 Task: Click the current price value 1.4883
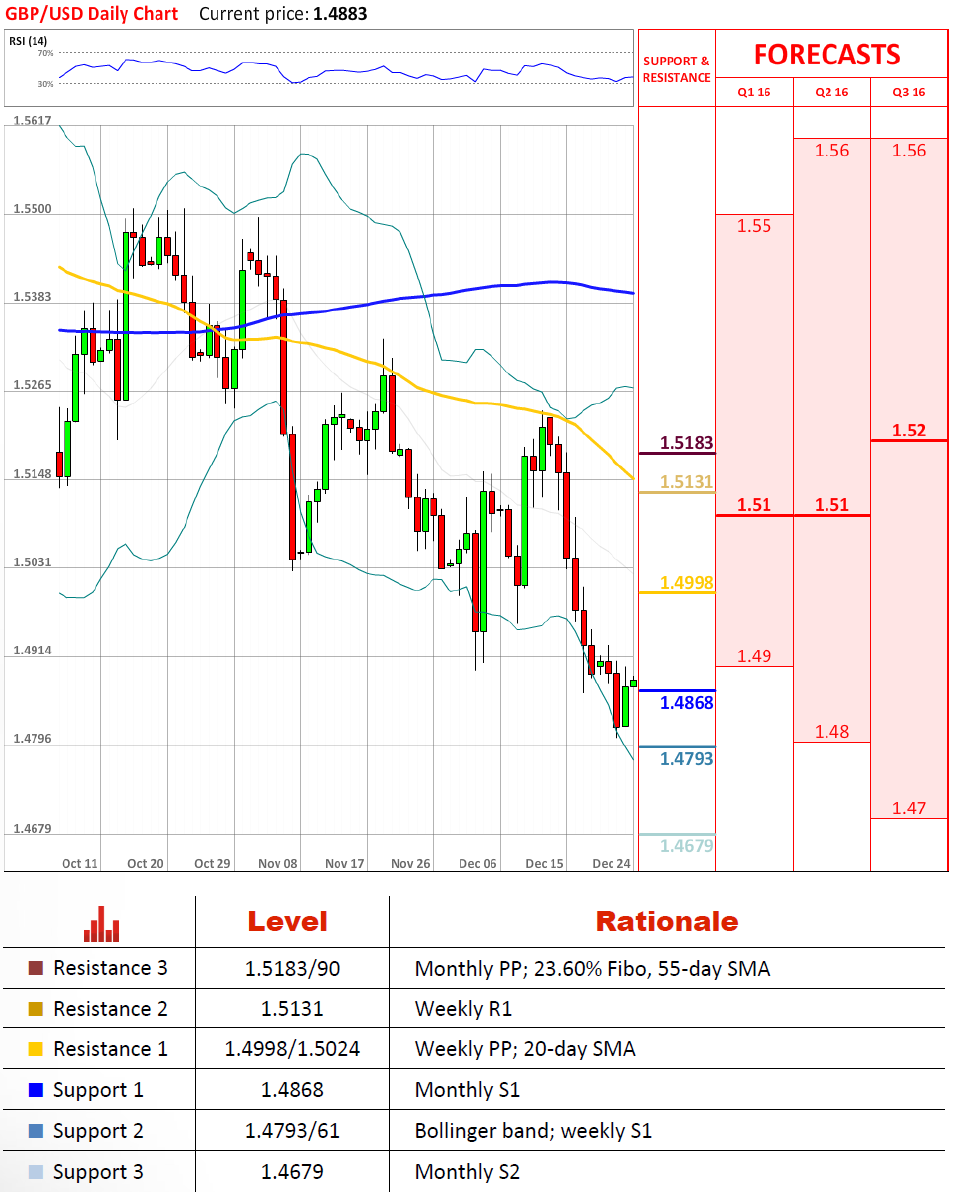[x=340, y=14]
